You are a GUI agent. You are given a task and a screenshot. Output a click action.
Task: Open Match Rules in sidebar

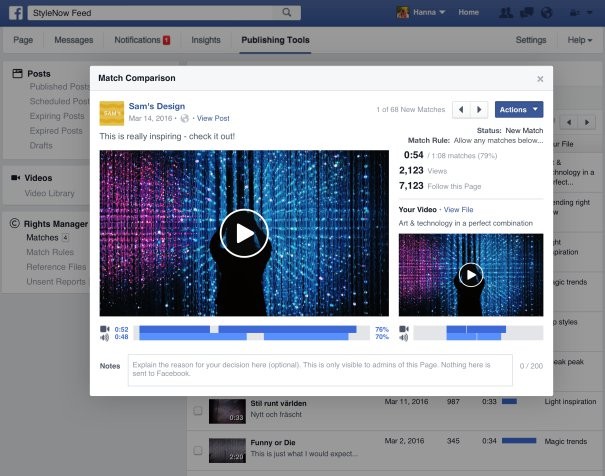click(x=50, y=252)
